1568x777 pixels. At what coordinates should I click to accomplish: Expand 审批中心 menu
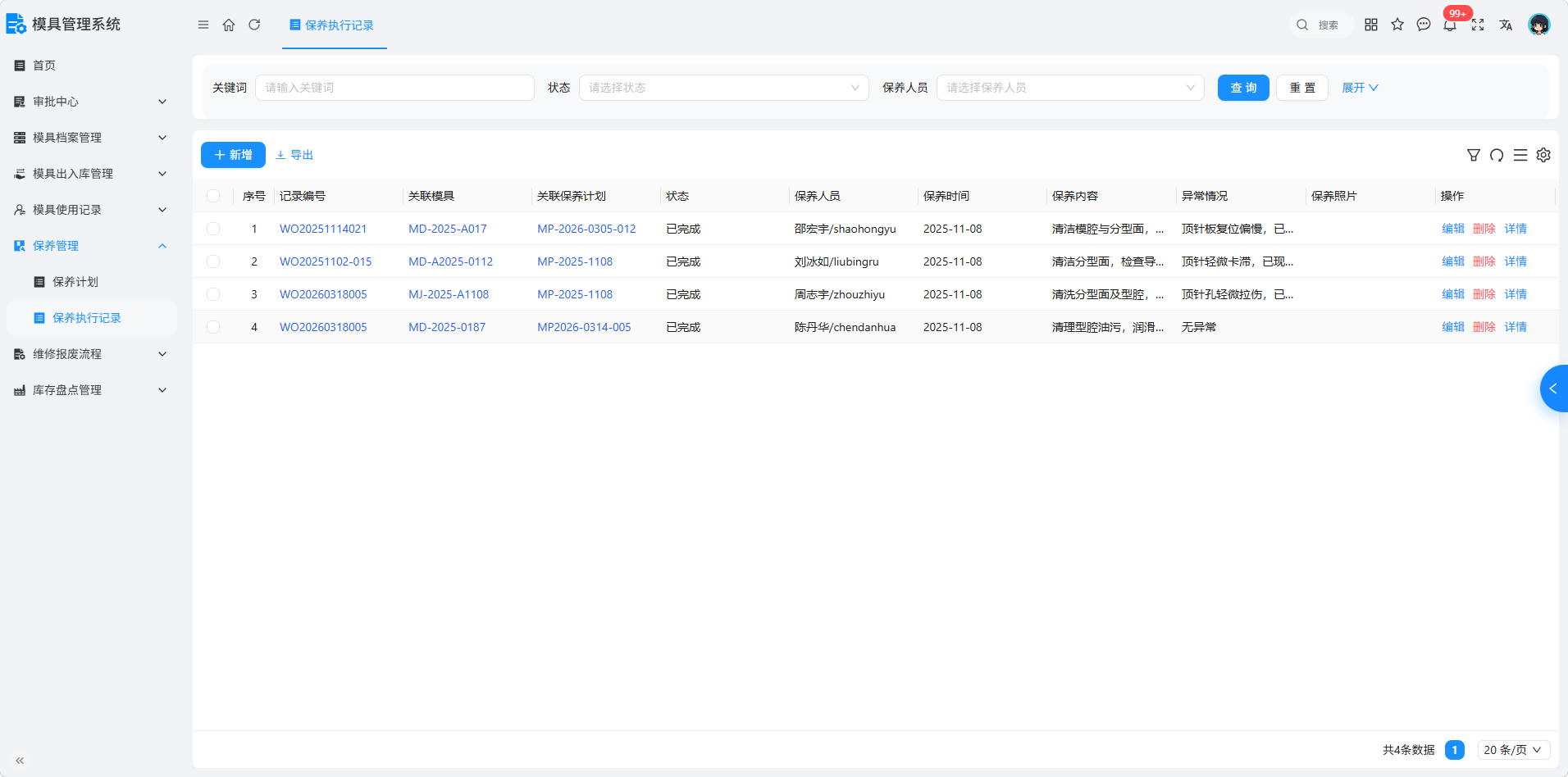(91, 102)
